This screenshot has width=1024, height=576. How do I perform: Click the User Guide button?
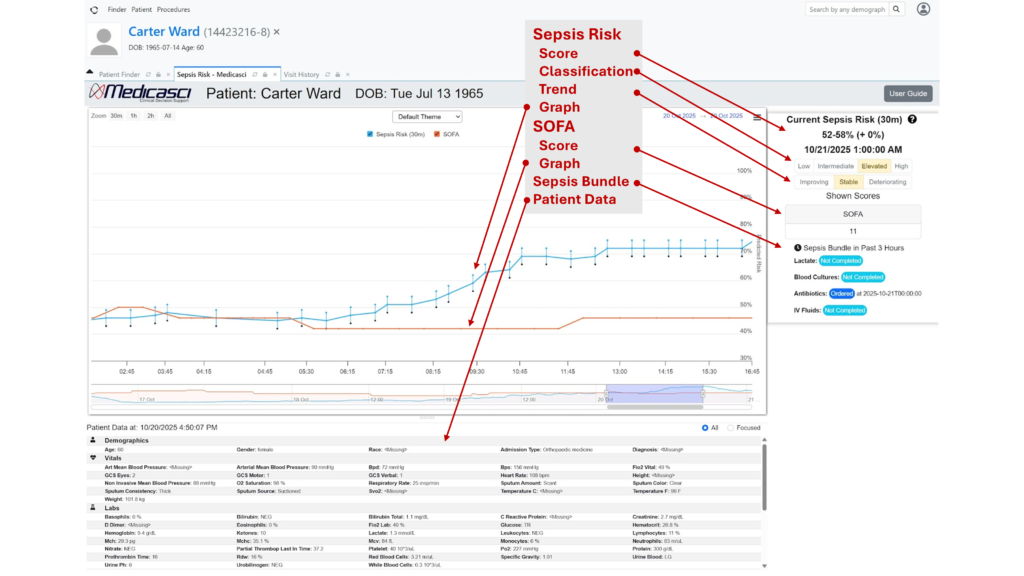click(x=908, y=94)
